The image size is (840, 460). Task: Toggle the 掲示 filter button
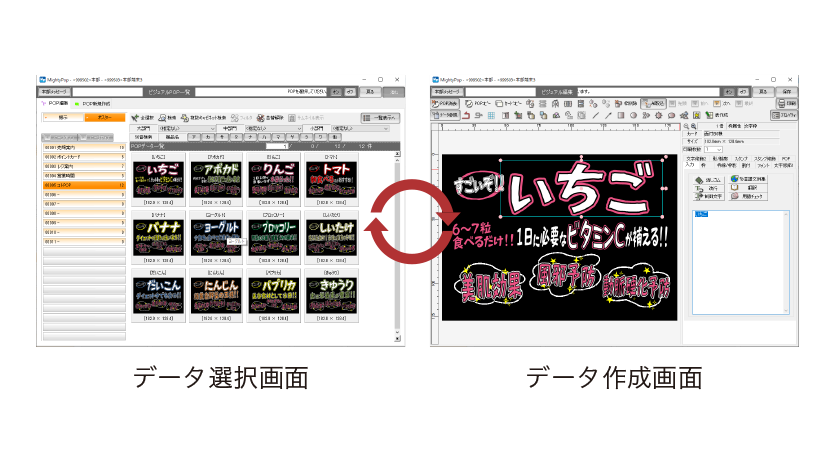coord(62,117)
